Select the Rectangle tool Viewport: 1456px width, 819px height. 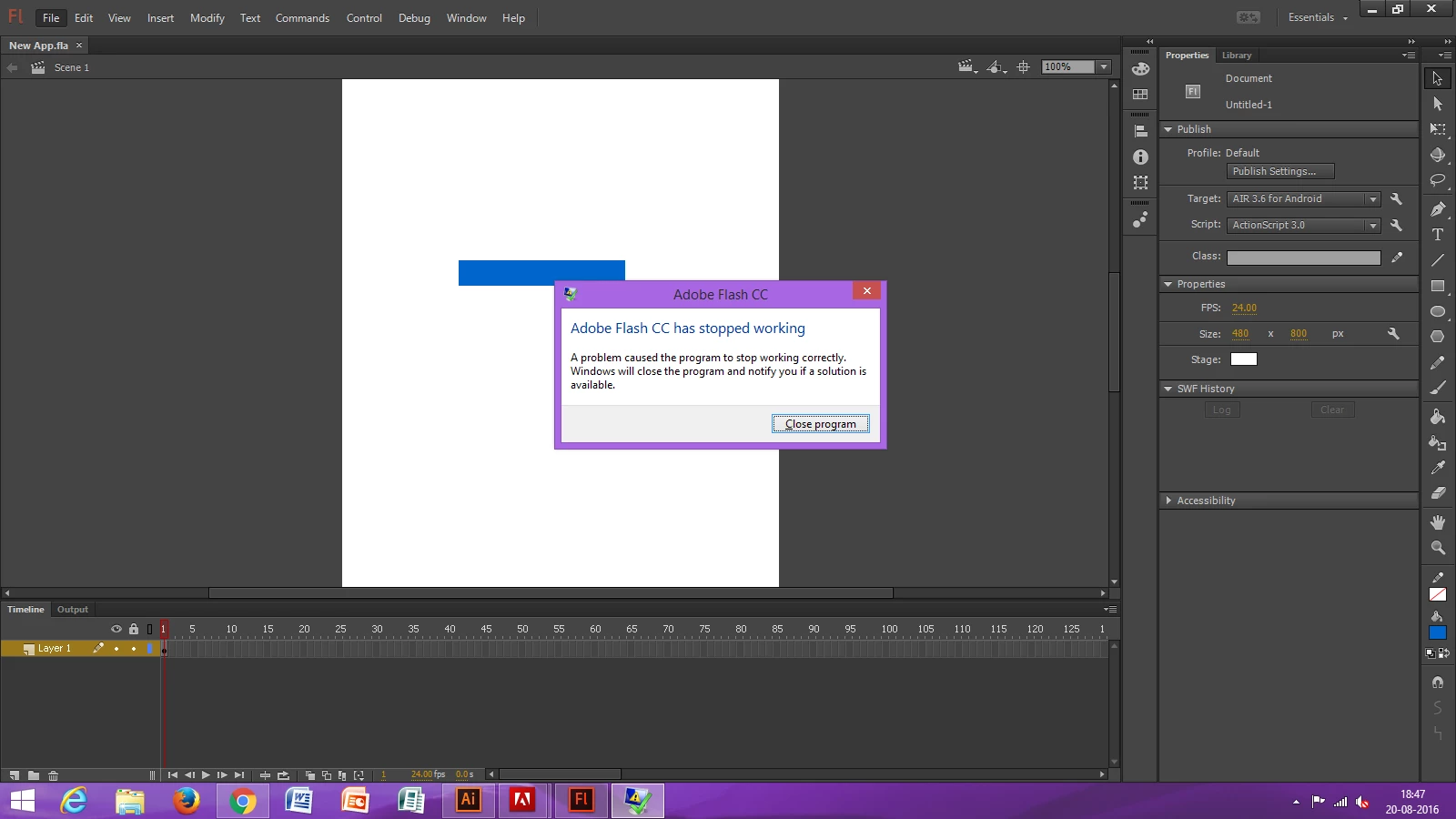point(1438,286)
